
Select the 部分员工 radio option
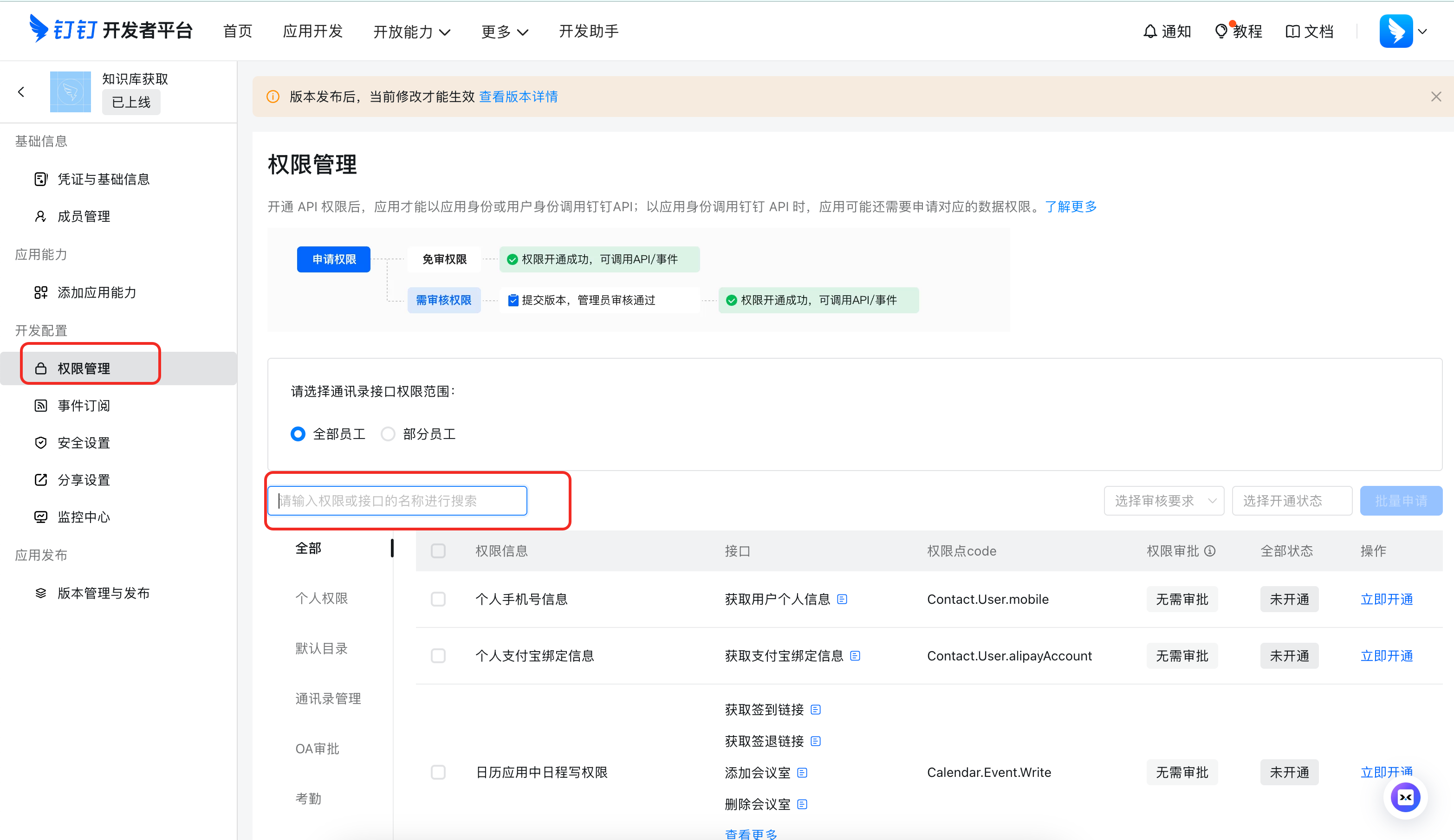tap(388, 434)
